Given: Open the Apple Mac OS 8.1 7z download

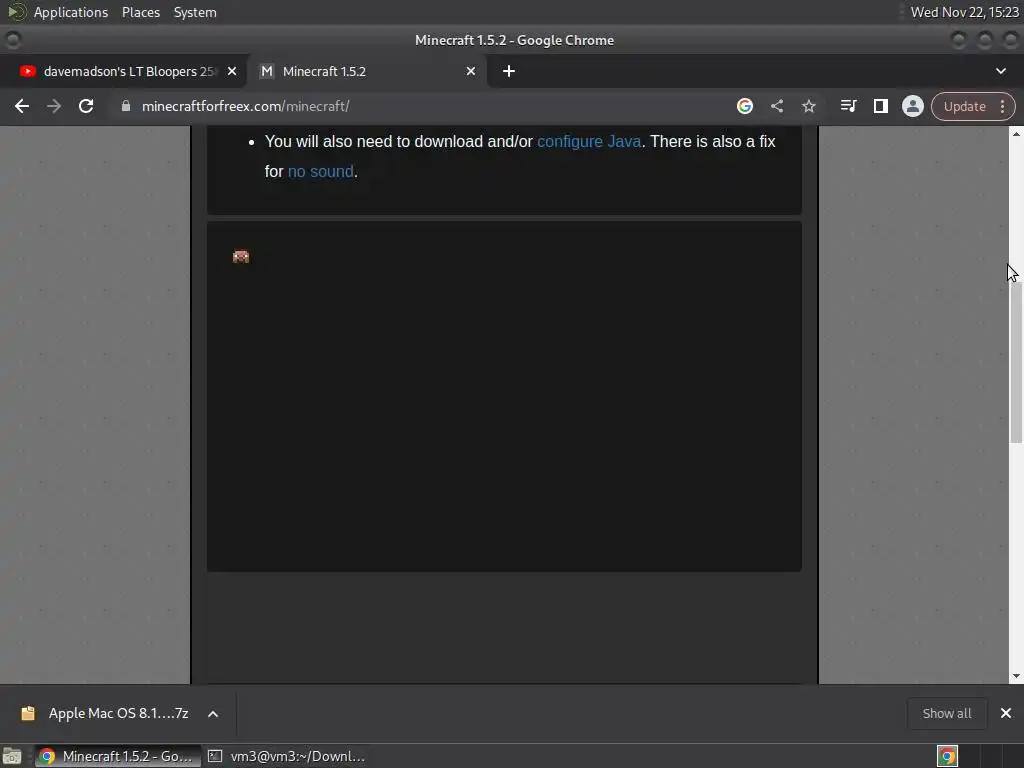Looking at the screenshot, I should point(118,713).
